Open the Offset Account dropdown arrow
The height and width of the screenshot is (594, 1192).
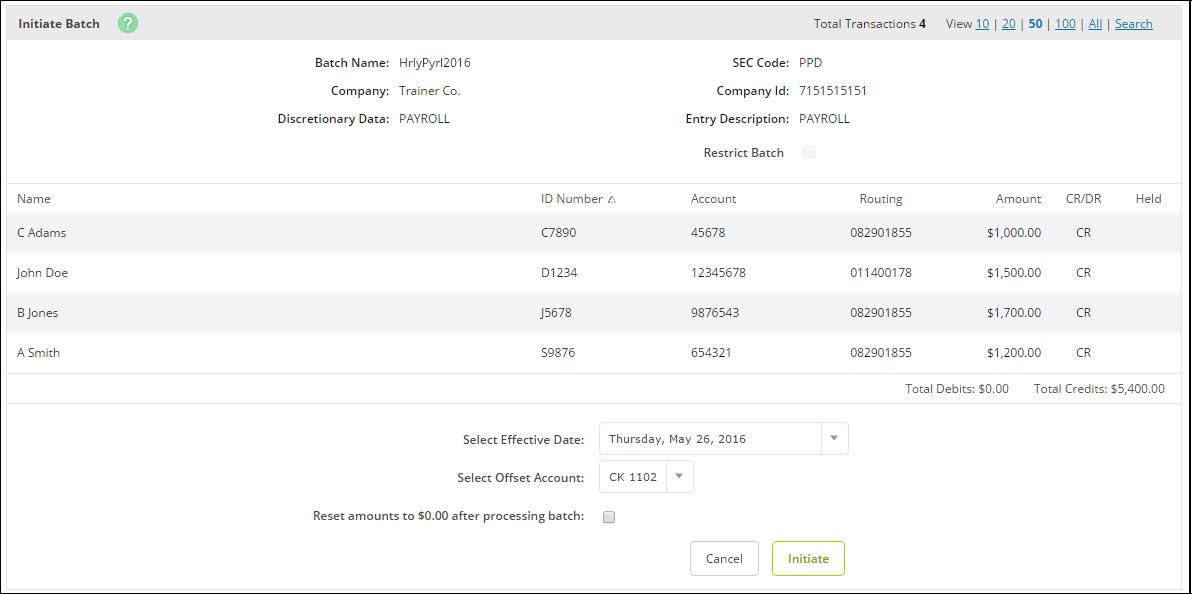point(680,477)
